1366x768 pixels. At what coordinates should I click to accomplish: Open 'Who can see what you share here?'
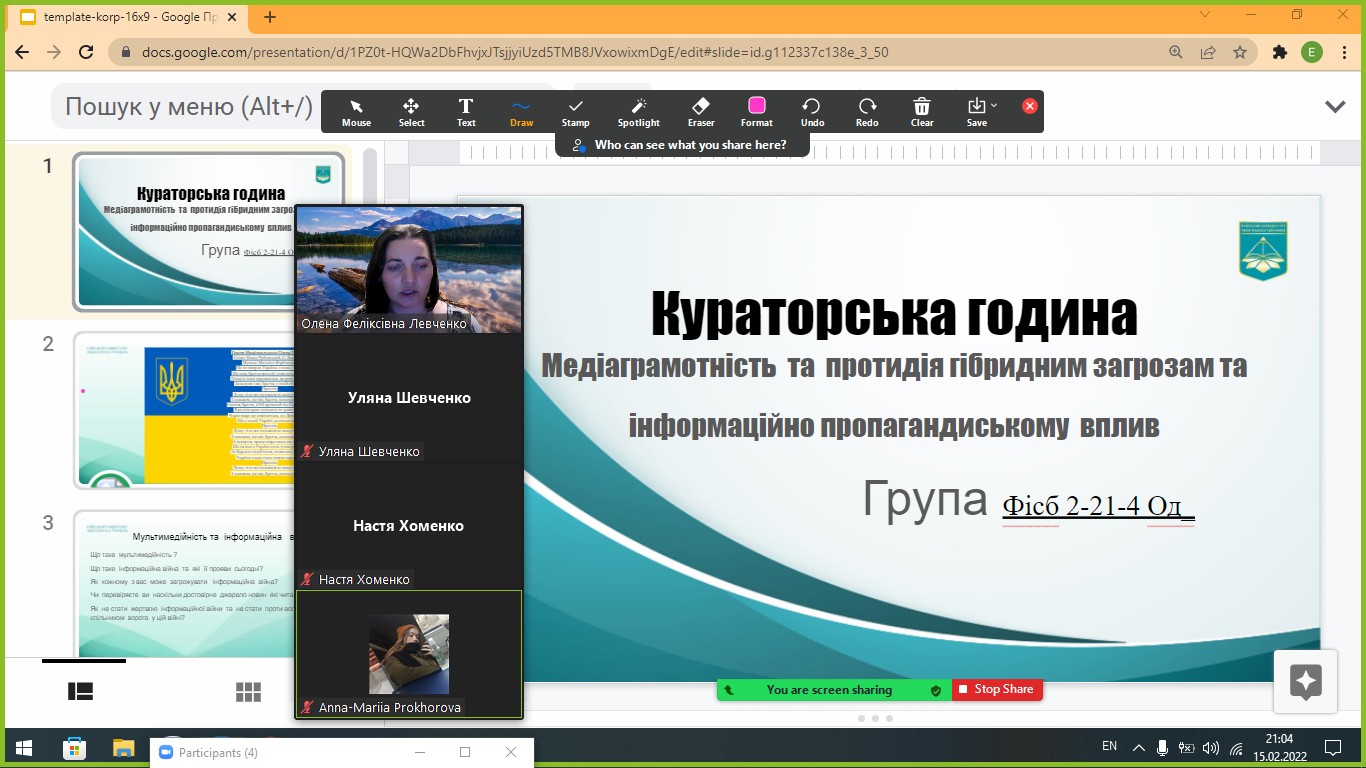pos(680,145)
